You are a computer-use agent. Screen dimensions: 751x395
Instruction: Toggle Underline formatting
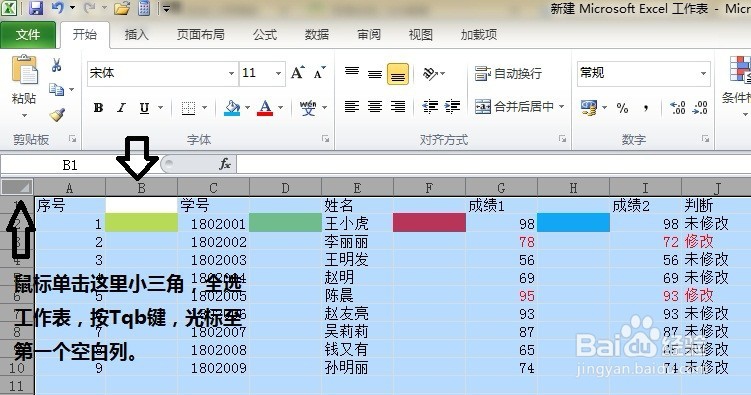144,108
